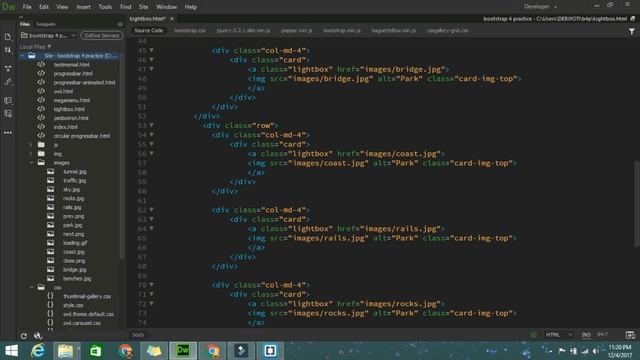Click the Source Code button

click(149, 31)
